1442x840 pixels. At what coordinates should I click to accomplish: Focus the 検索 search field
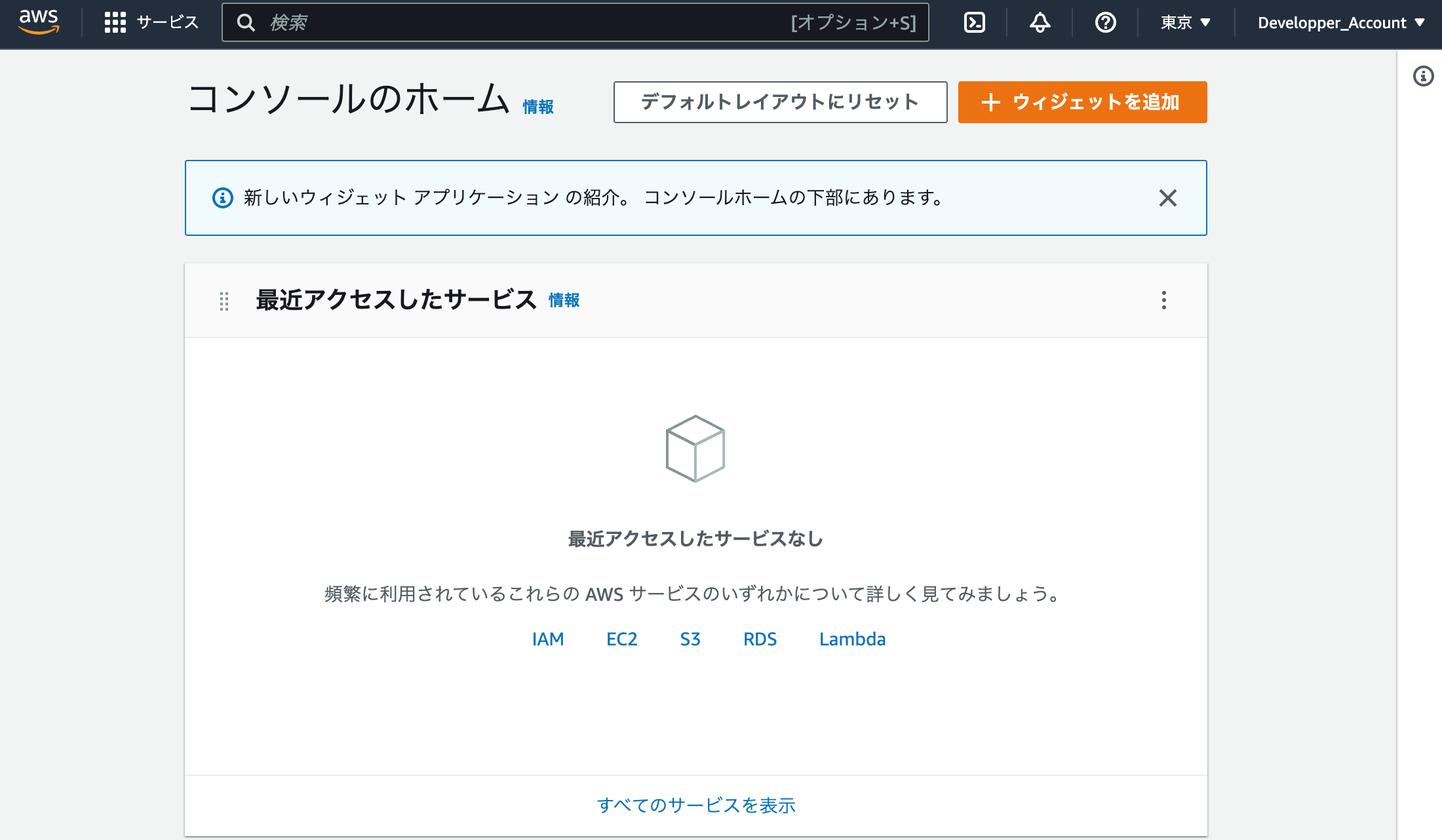click(575, 22)
